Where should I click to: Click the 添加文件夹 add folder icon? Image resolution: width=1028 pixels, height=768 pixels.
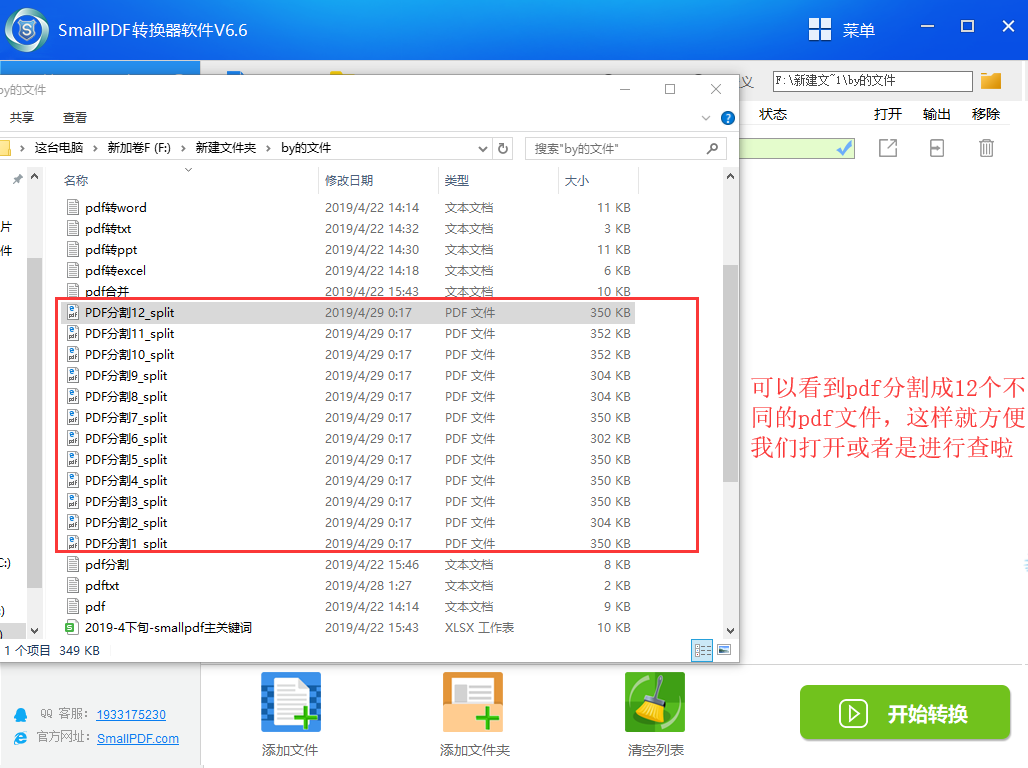[473, 702]
